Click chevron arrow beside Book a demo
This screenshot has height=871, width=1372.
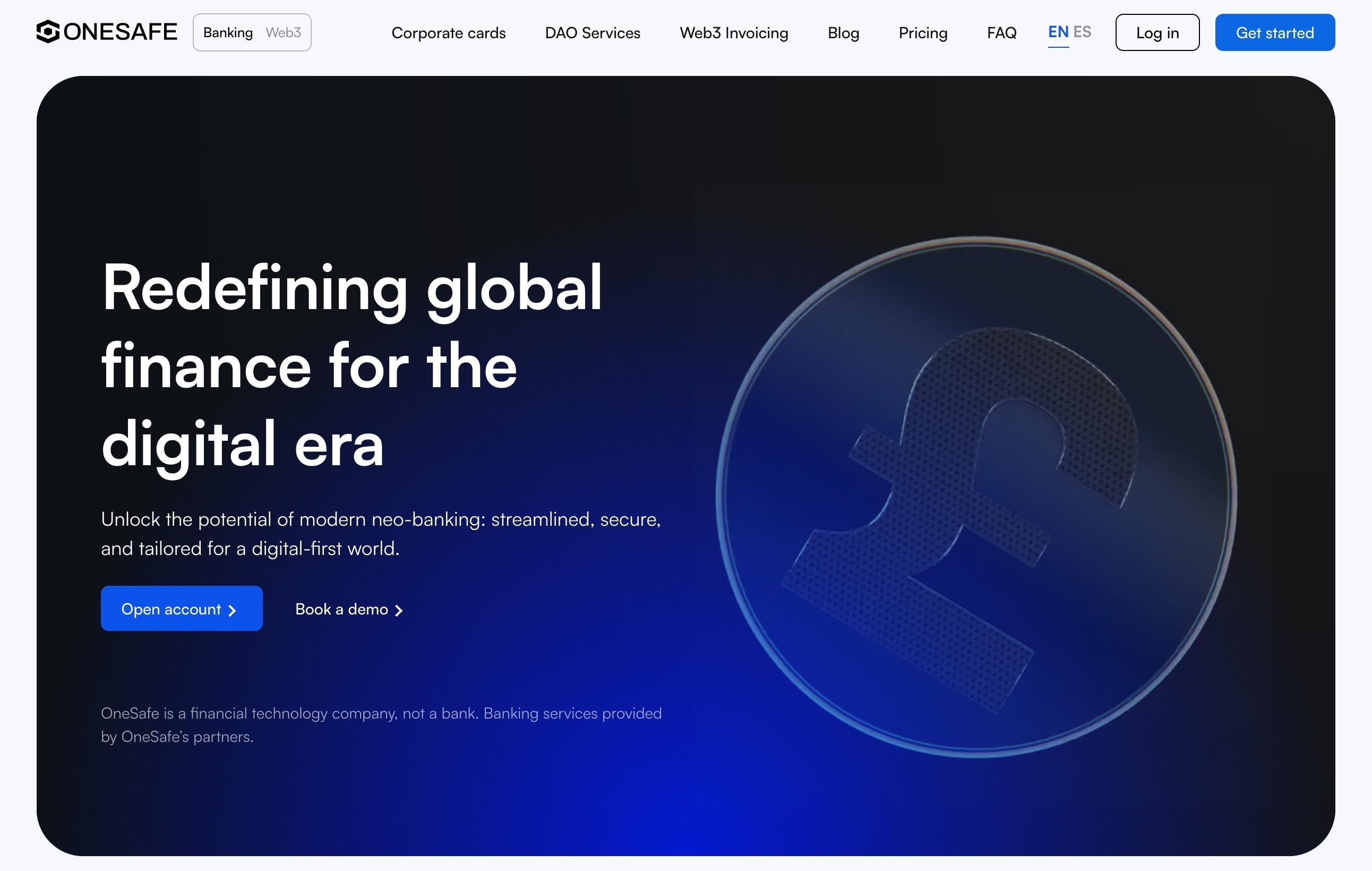point(399,611)
